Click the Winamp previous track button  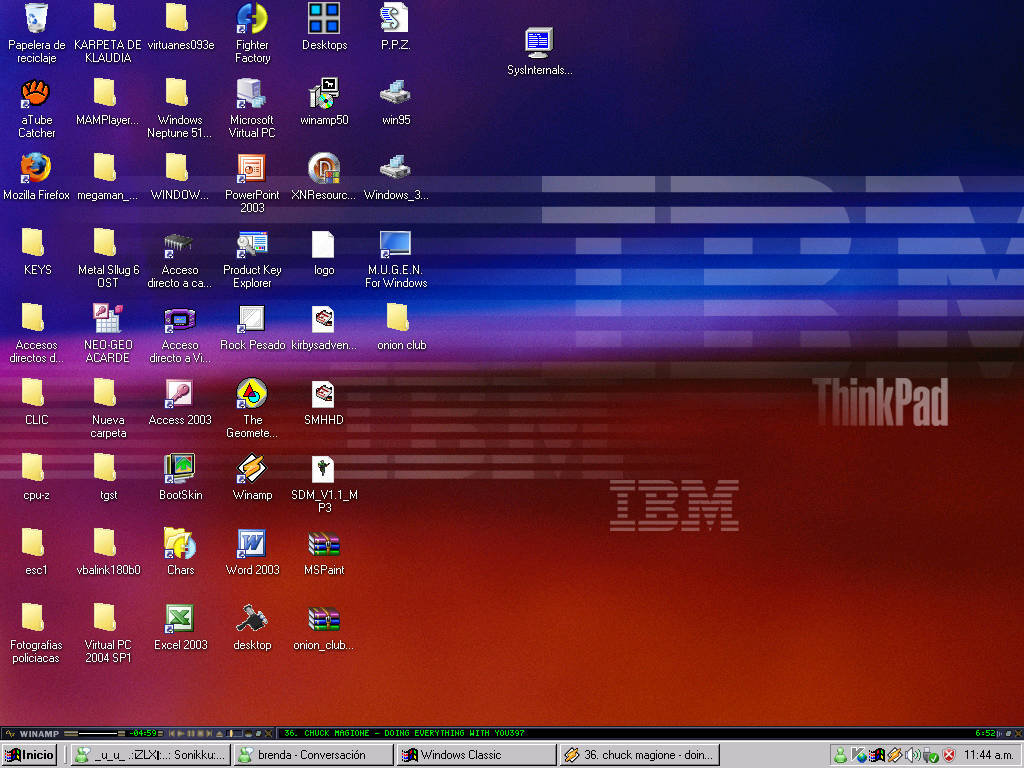172,733
